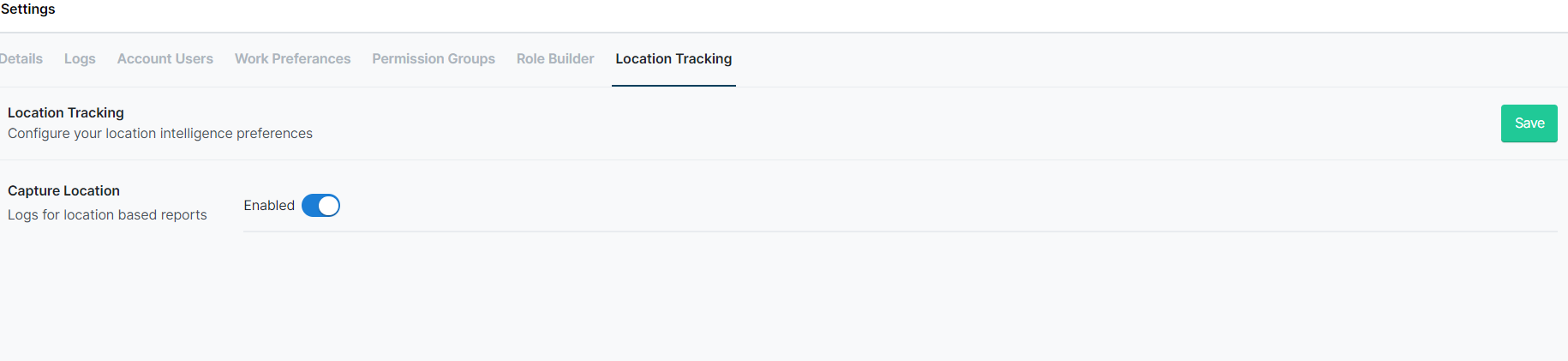
Task: Click the Enabled label beside the switch
Action: [x=269, y=206]
